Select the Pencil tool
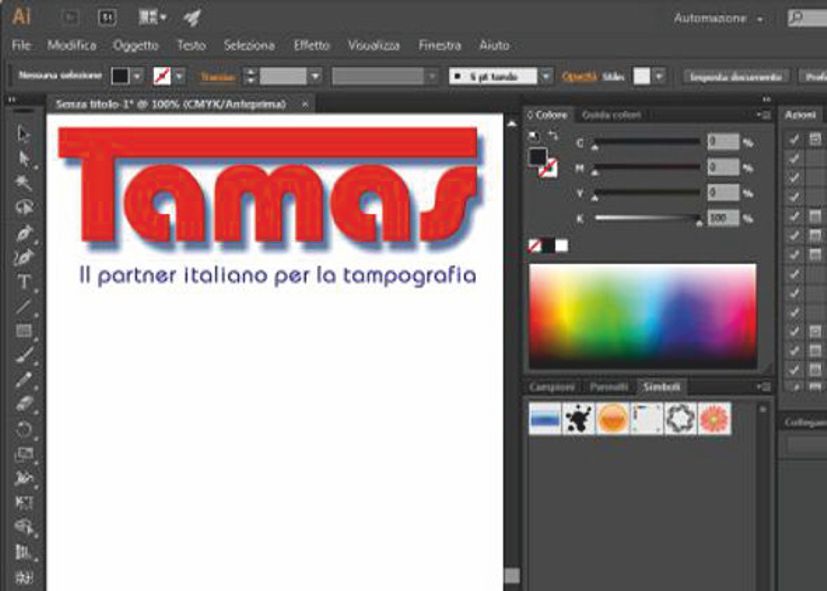This screenshot has width=827, height=591. 23,380
